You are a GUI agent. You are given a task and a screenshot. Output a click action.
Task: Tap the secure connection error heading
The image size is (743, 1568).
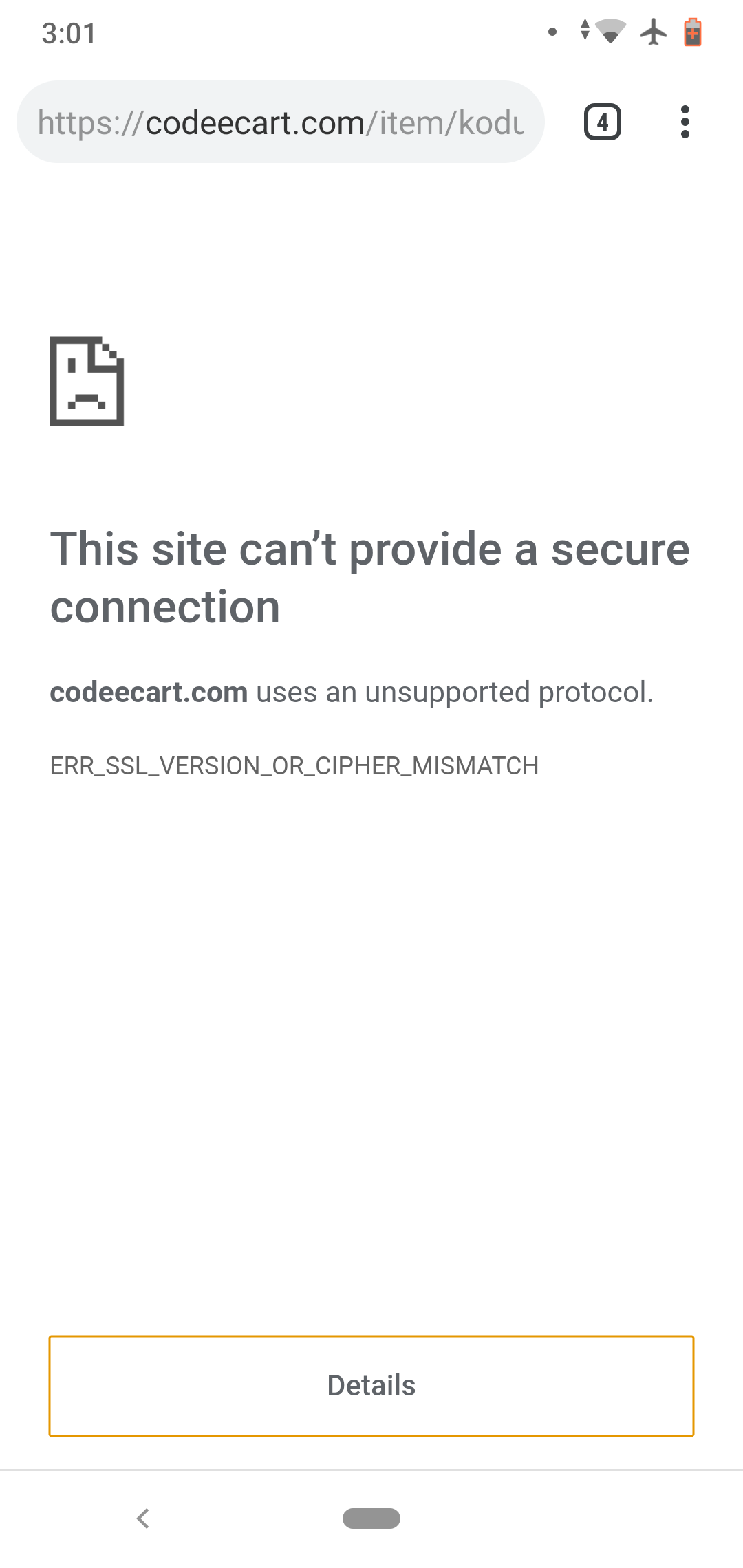(370, 578)
